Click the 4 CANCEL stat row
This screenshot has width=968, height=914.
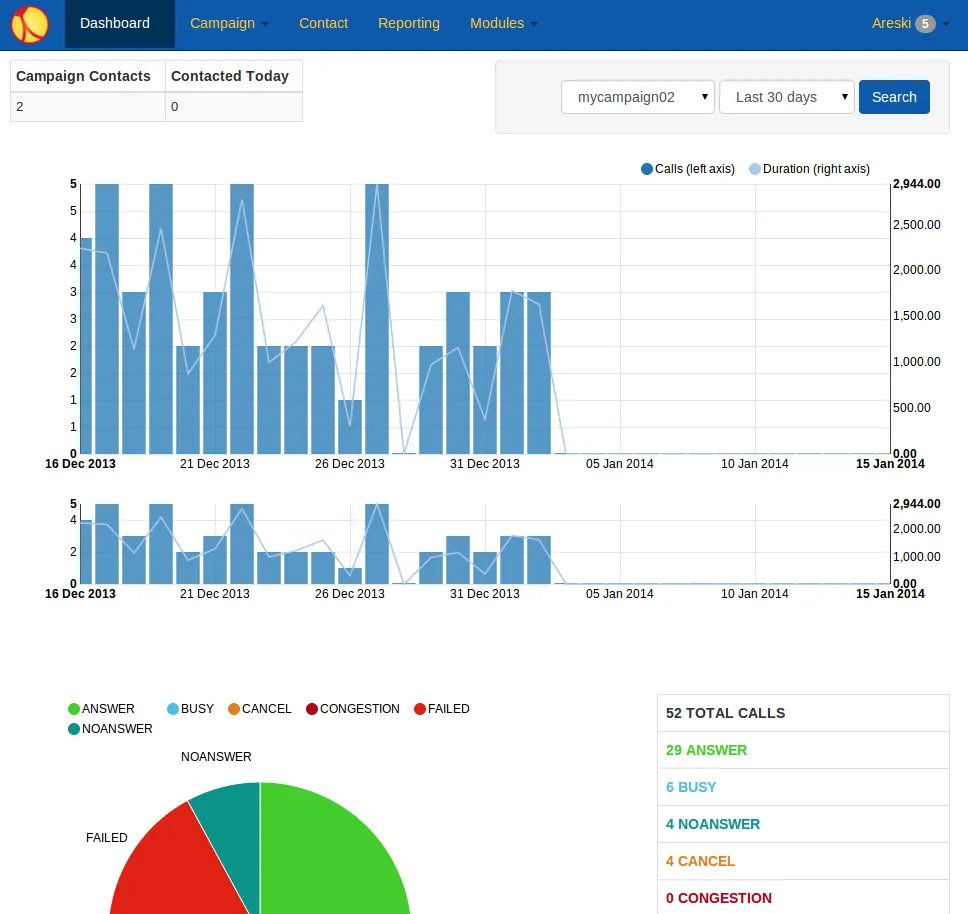pyautogui.click(x=803, y=862)
